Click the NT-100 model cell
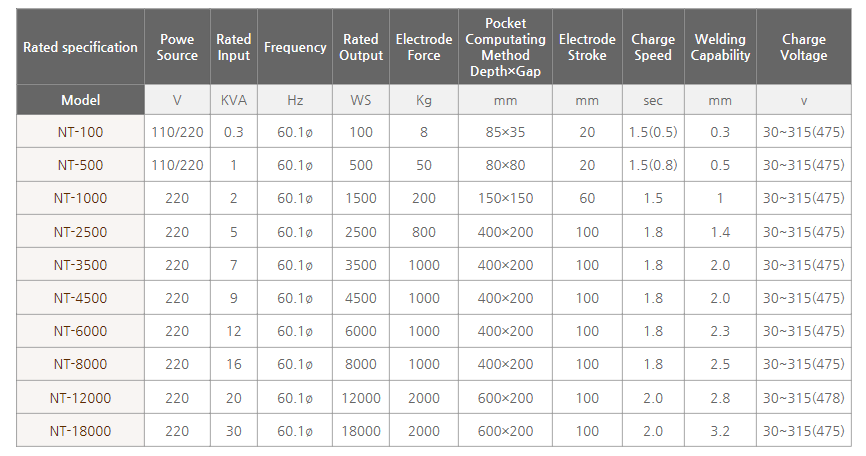 pyautogui.click(x=81, y=132)
